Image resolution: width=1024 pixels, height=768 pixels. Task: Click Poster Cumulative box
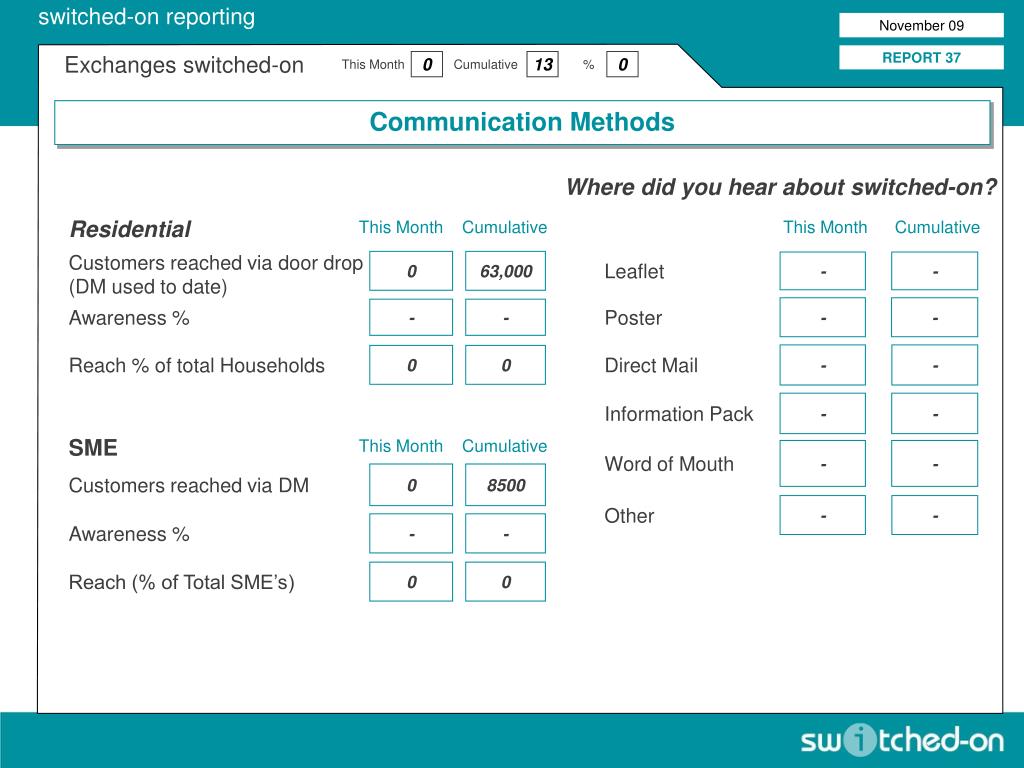pyautogui.click(x=935, y=318)
